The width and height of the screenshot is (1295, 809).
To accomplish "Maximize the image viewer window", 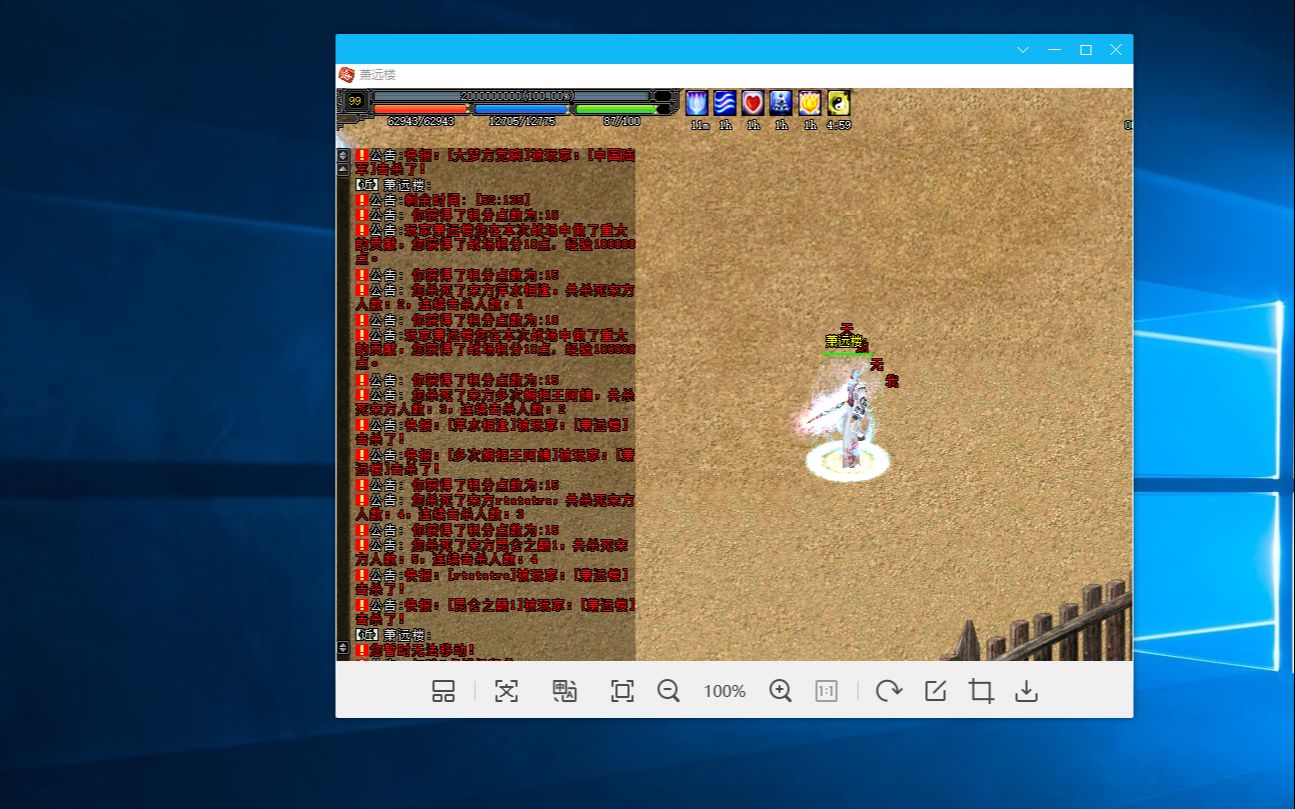I will coord(1085,50).
